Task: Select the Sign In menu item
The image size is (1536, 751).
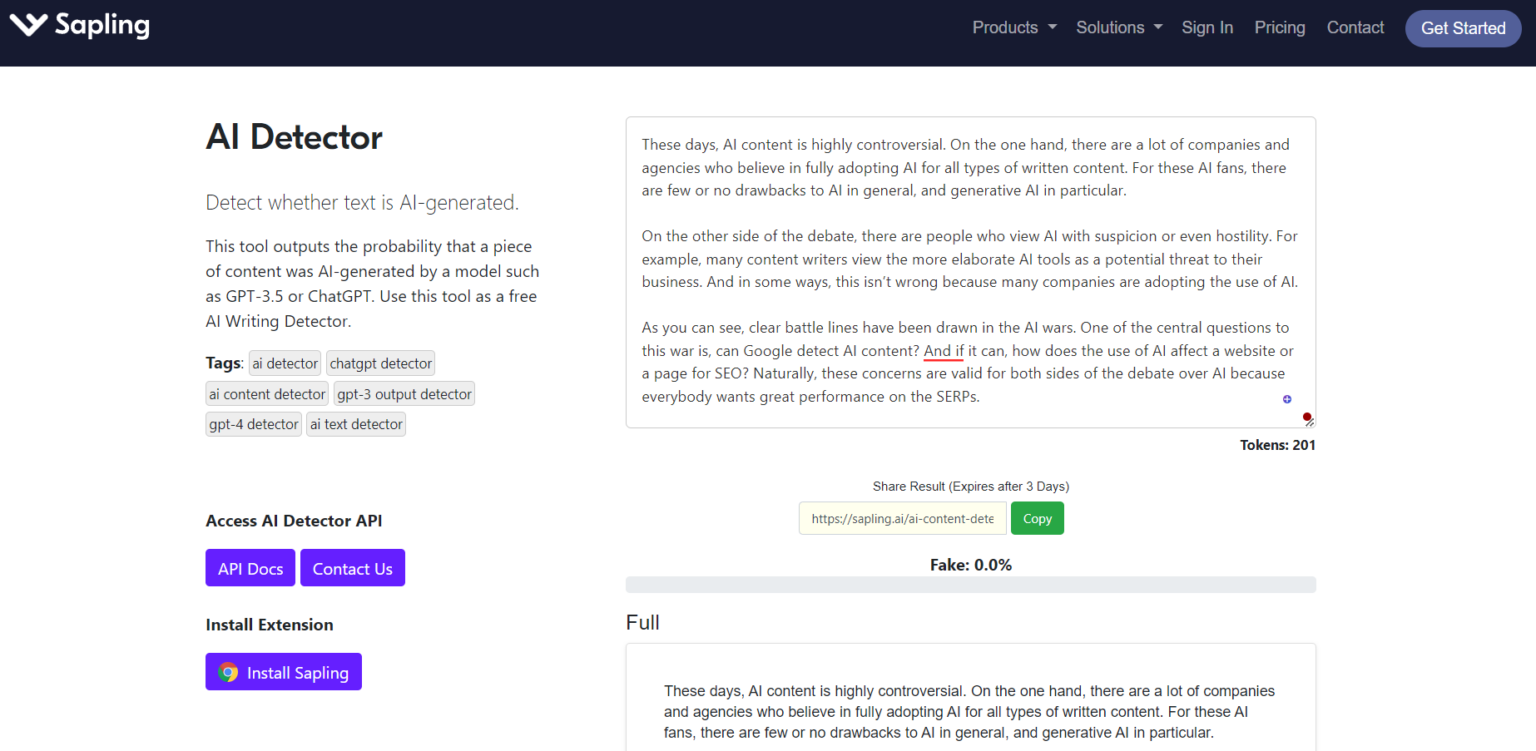Action: coord(1207,27)
